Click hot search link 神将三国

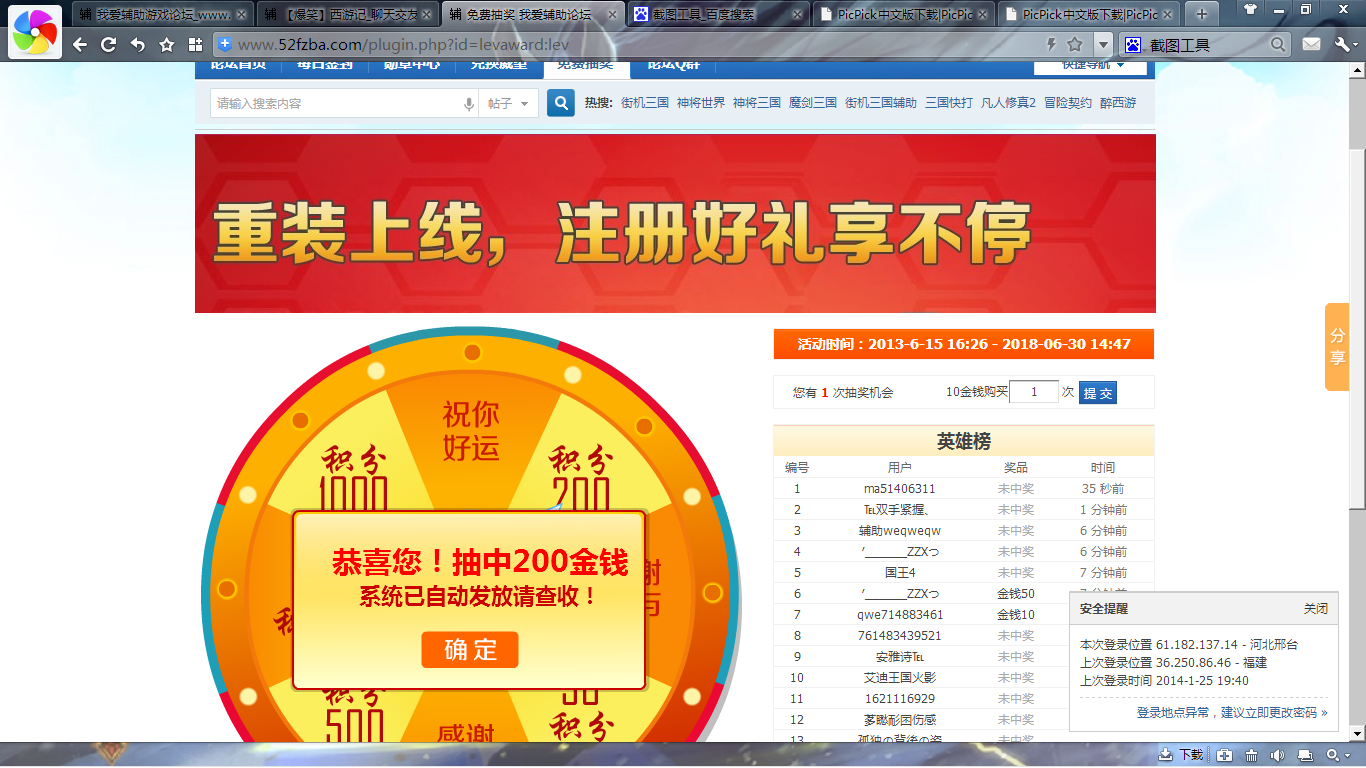tap(757, 103)
